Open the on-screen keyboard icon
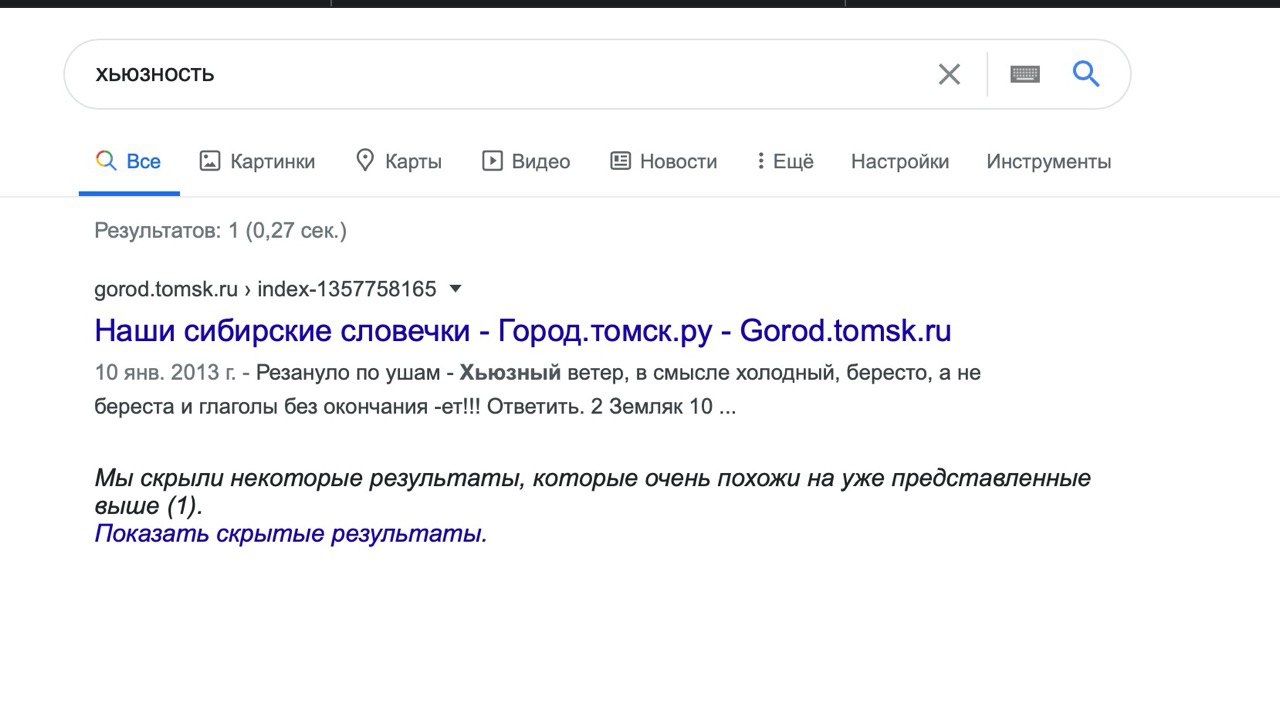Screen dimensions: 1280x710 click(x=1025, y=74)
